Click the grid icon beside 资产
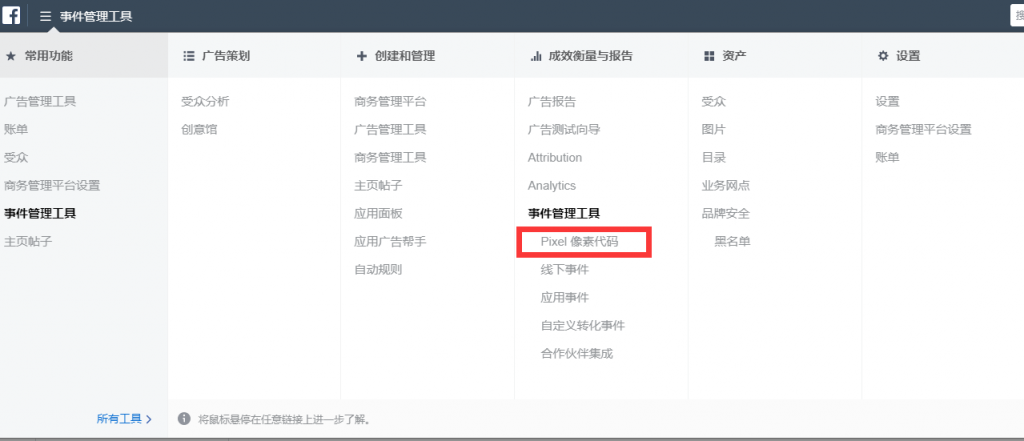 coord(709,56)
